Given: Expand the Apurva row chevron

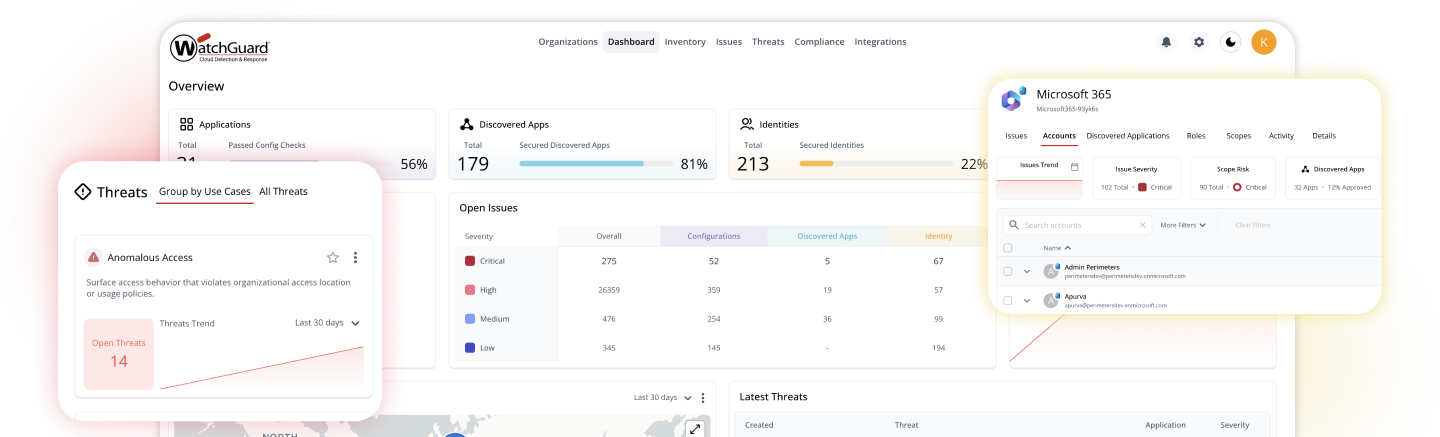Looking at the screenshot, I should click(1027, 300).
